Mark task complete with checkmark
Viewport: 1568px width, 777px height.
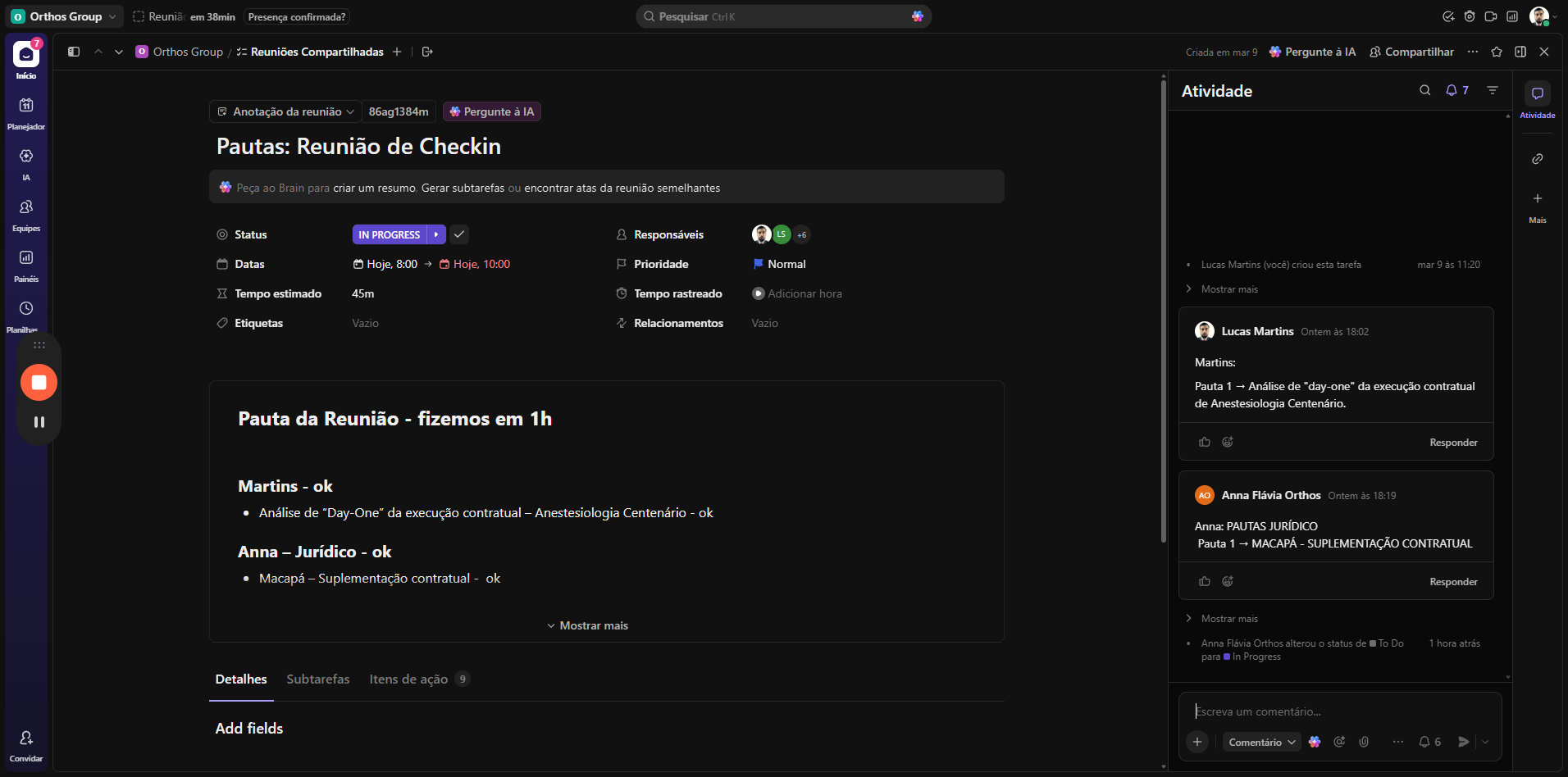[x=459, y=234]
